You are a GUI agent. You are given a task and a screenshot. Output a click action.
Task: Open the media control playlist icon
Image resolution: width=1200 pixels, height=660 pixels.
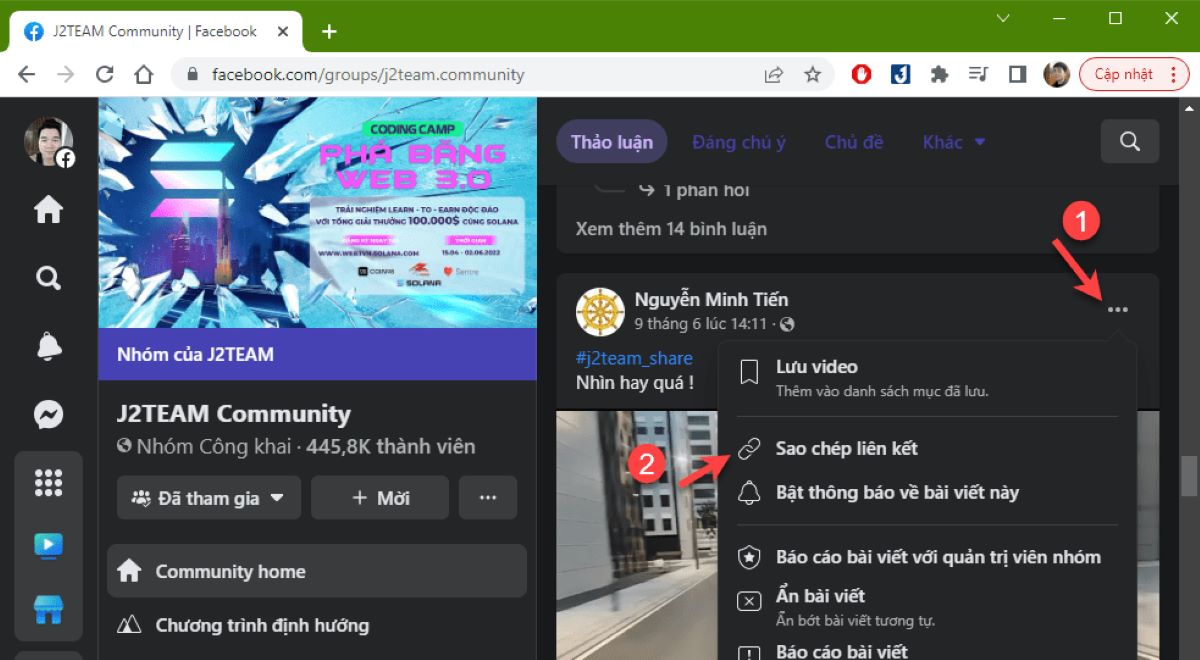point(978,74)
